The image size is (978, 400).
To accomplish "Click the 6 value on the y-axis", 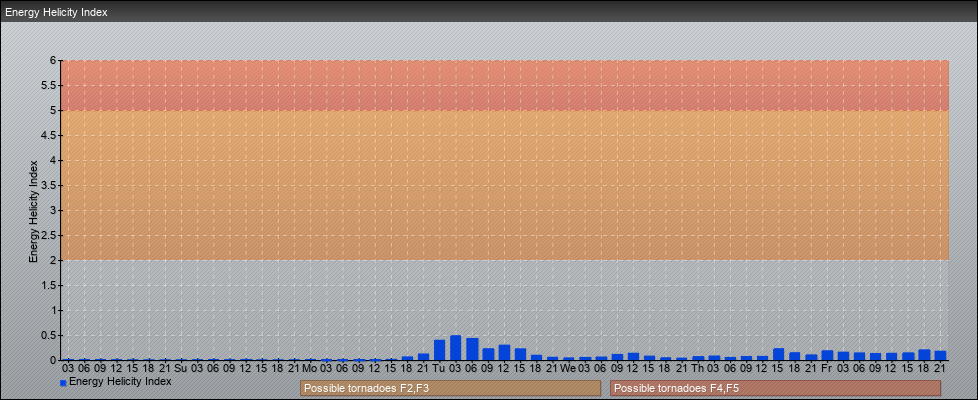I will (52, 60).
